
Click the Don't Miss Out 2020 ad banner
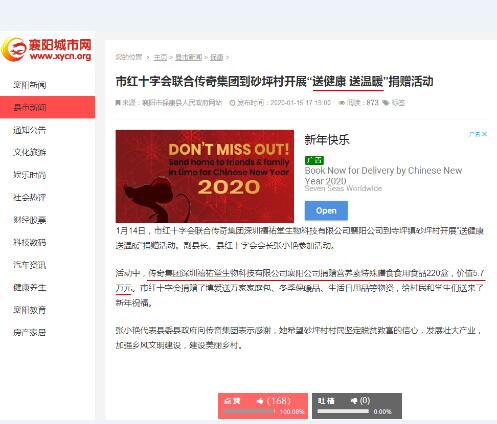click(205, 176)
